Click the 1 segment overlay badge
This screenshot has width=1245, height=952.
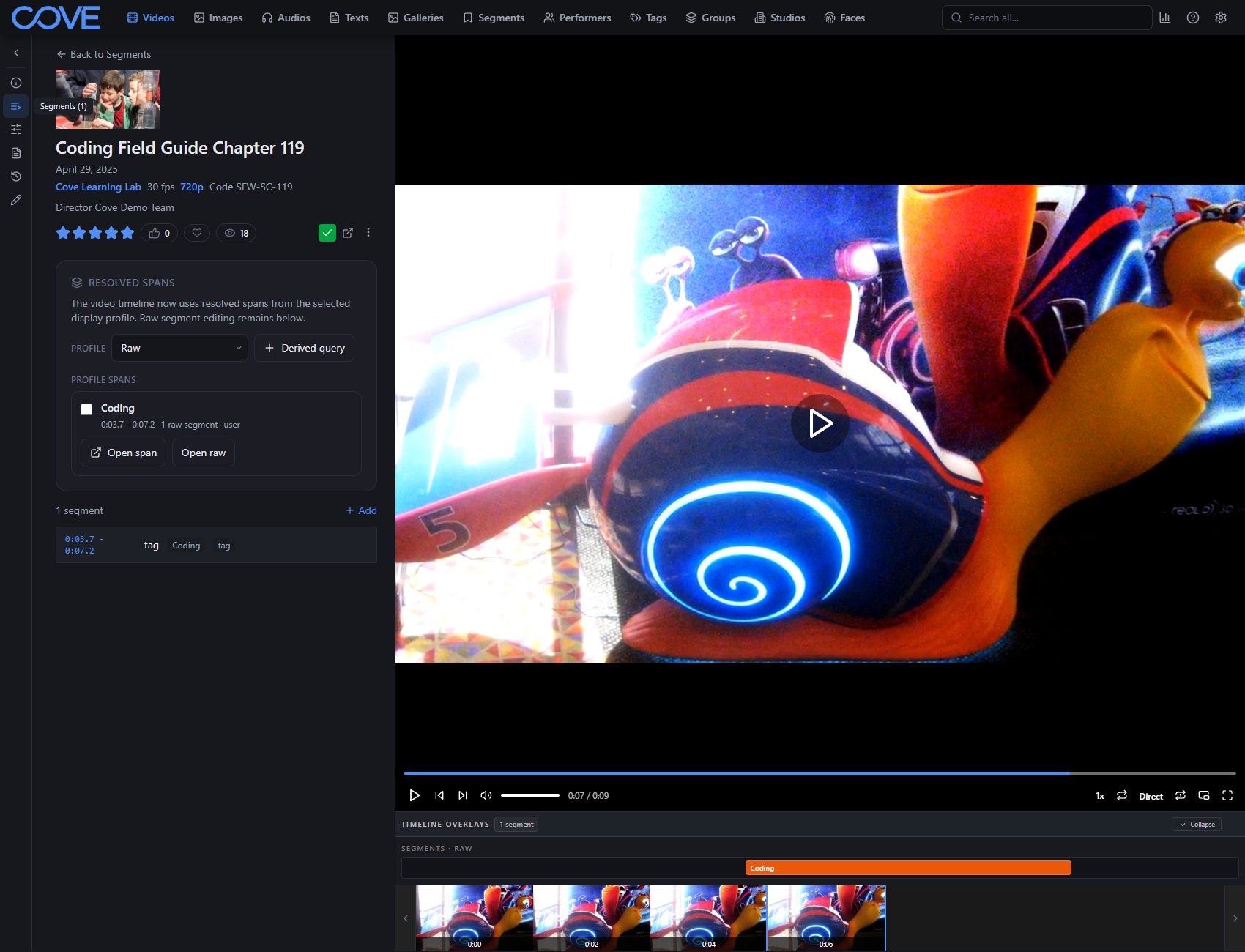pos(516,825)
